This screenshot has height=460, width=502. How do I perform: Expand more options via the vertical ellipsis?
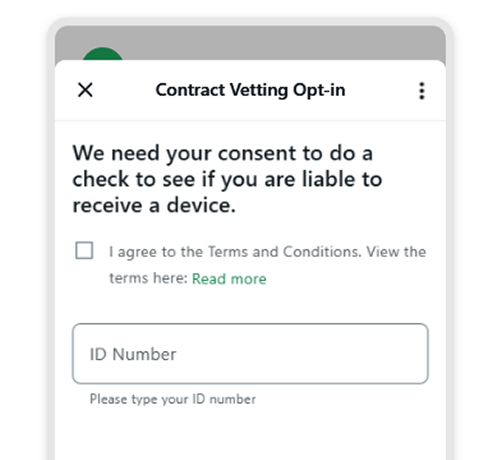pyautogui.click(x=422, y=91)
